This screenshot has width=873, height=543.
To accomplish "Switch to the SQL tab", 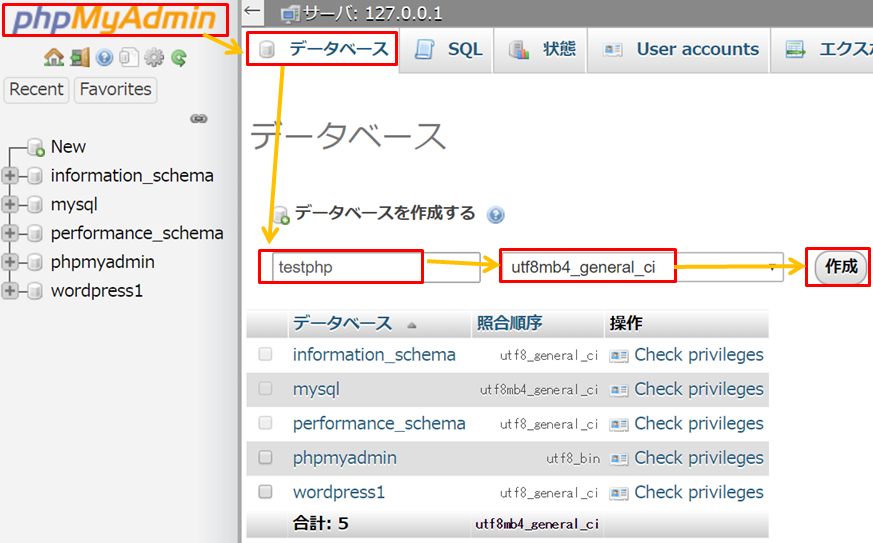I will (x=450, y=50).
